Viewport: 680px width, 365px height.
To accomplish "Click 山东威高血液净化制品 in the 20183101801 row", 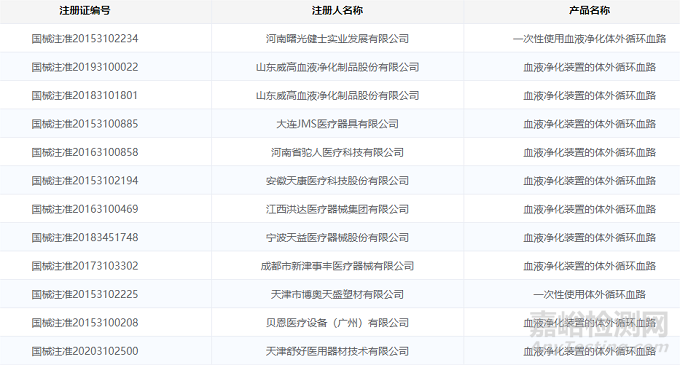I will click(x=306, y=95).
